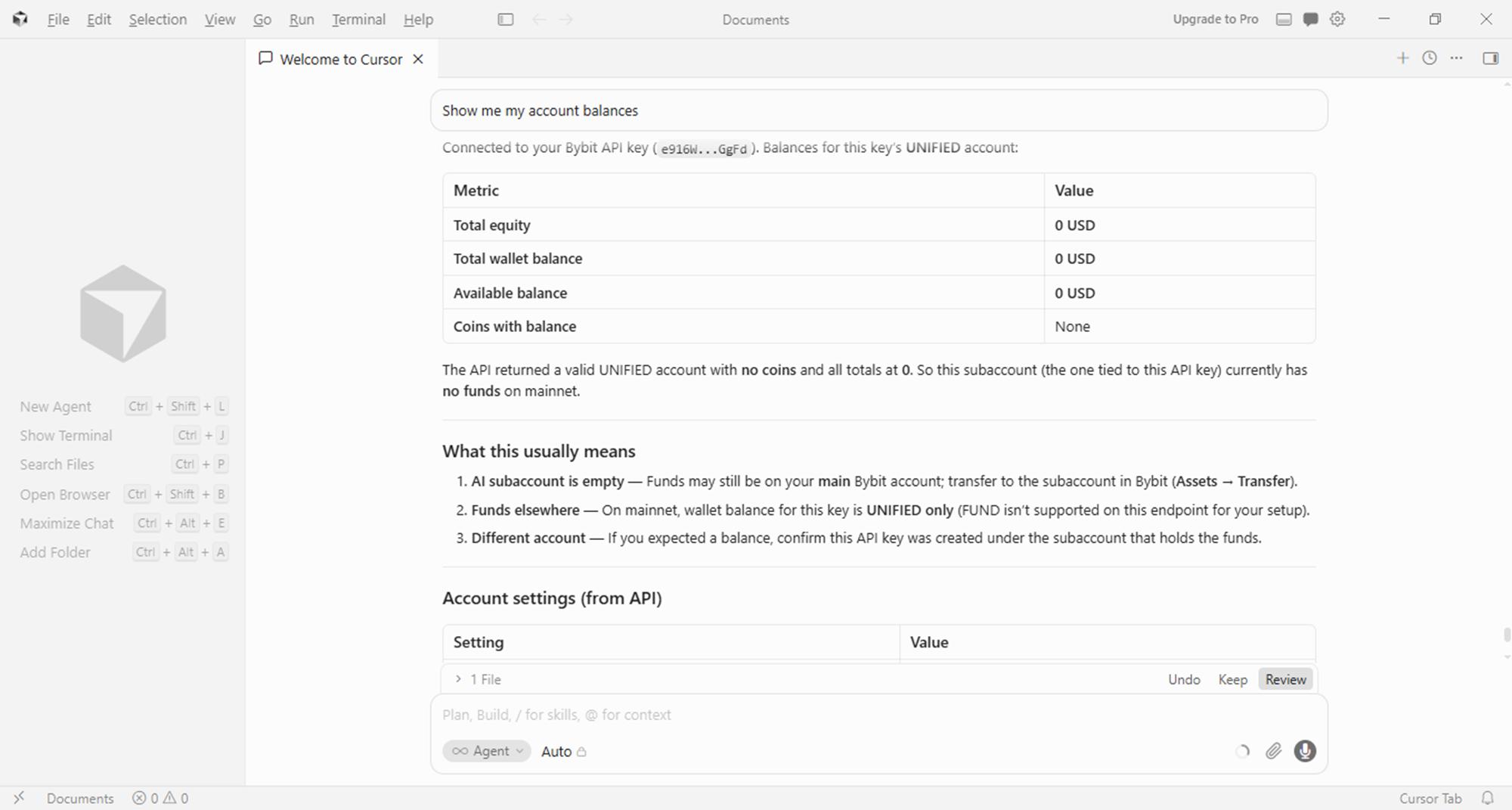Click the spinner icon in chat input
This screenshot has width=1512, height=810.
pyautogui.click(x=1242, y=751)
